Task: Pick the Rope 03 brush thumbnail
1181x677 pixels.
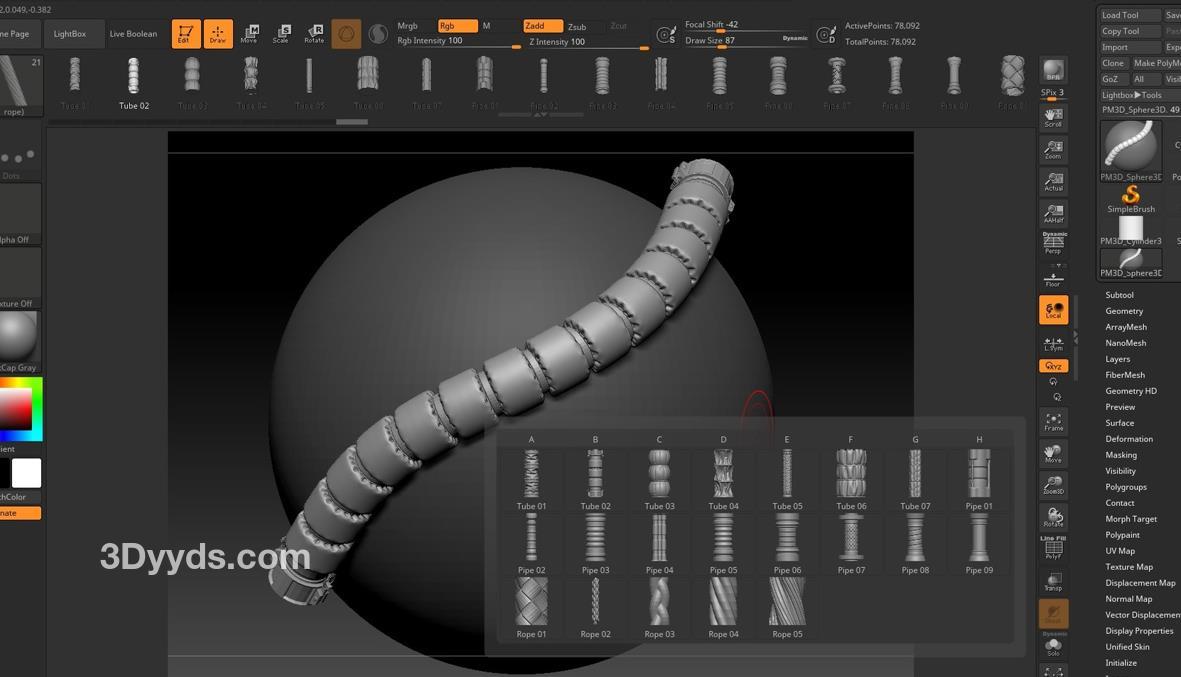Action: [659, 607]
